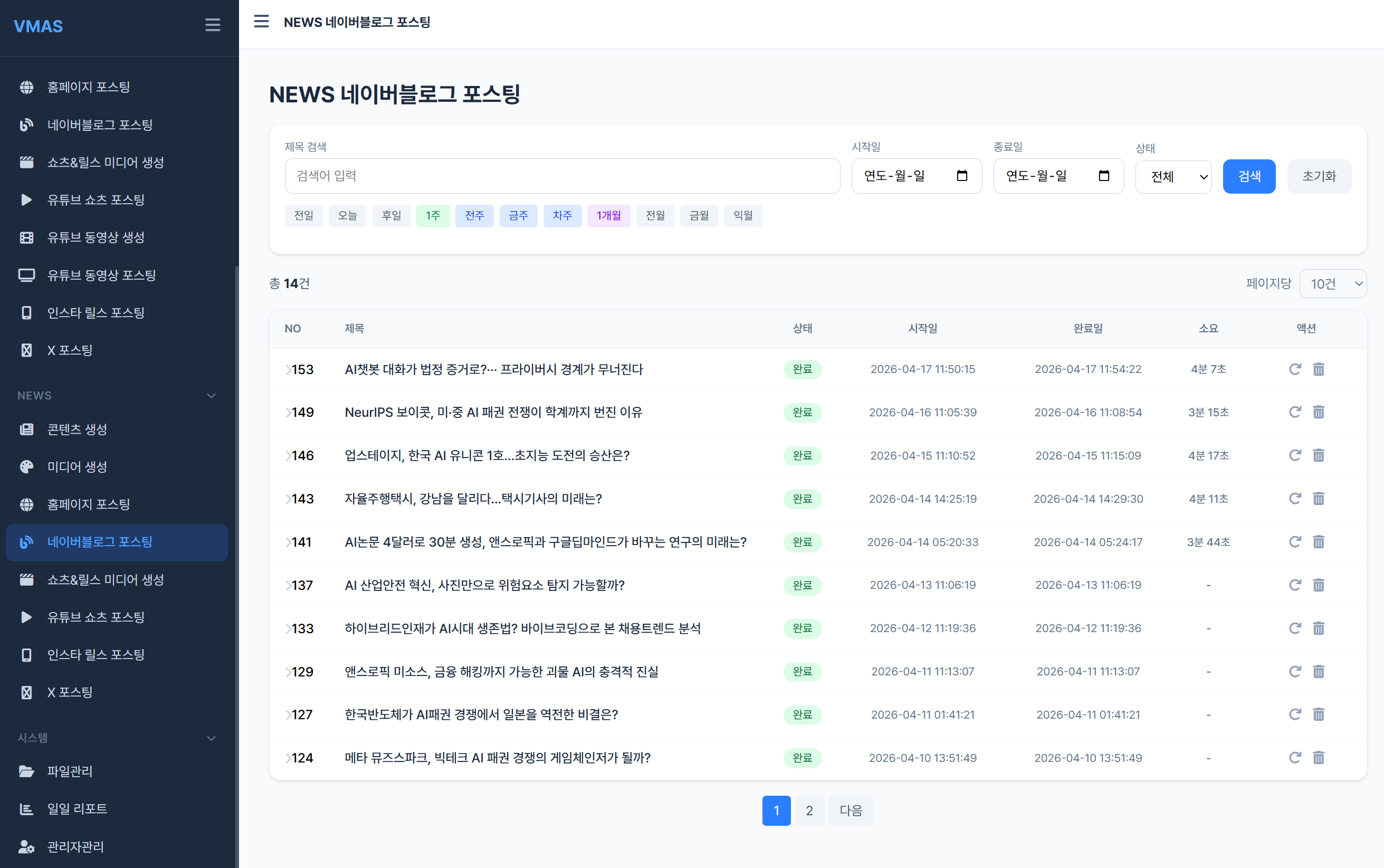Collapse the 시스템 sidebar section

pyautogui.click(x=211, y=738)
